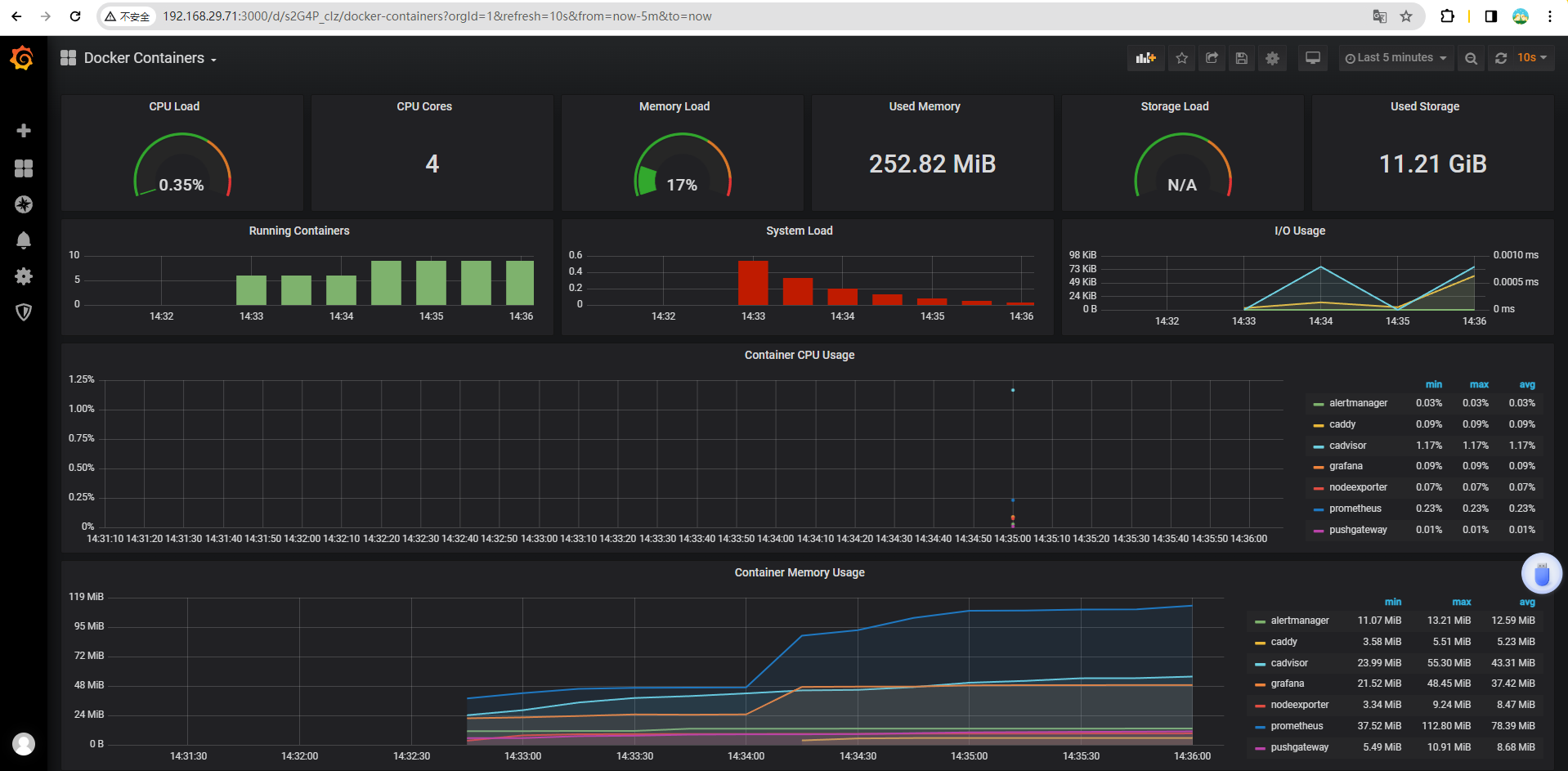This screenshot has width=1568, height=771.
Task: Open the Running Containers panel title menu
Action: (x=299, y=231)
